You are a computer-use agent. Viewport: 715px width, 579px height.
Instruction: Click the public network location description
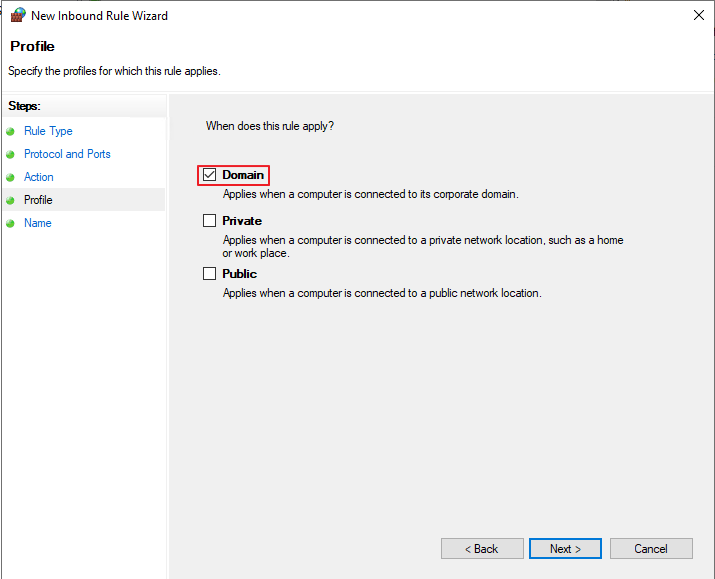(382, 293)
